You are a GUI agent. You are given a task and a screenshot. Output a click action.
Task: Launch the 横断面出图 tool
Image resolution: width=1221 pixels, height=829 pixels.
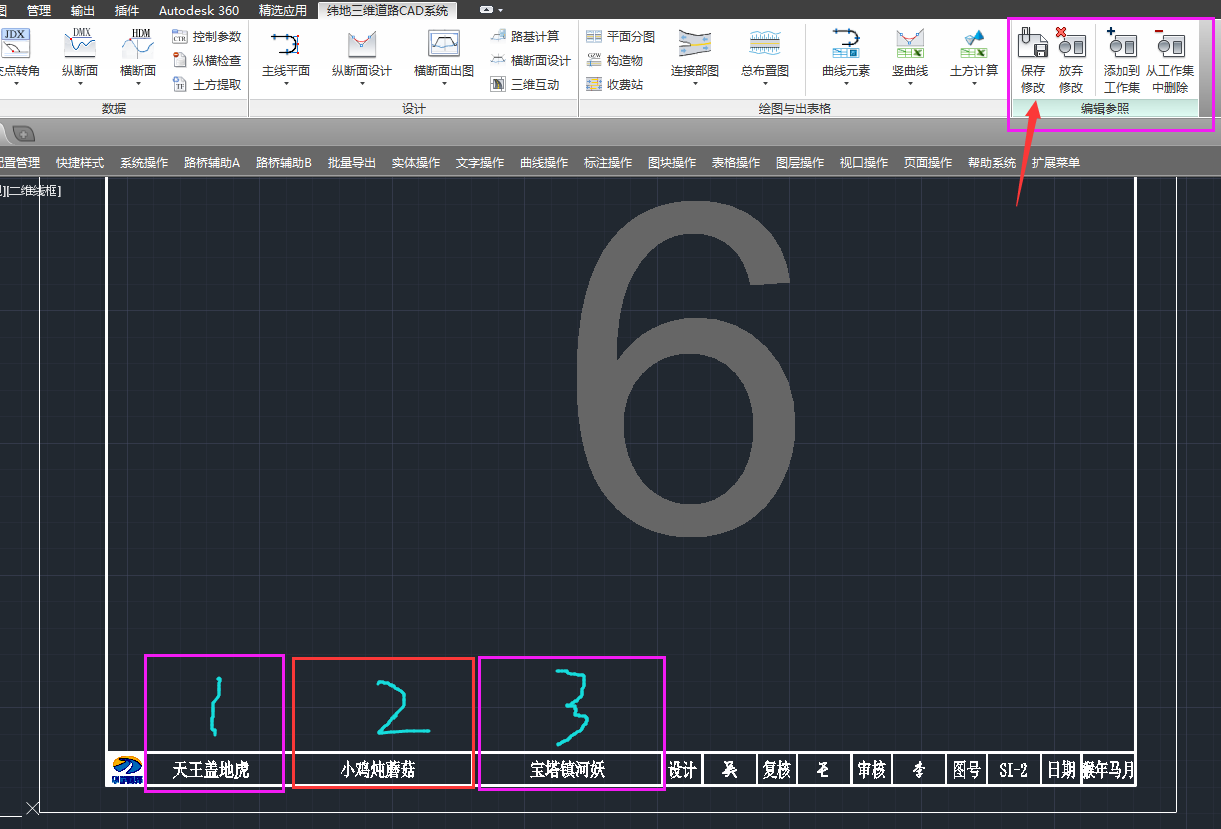point(444,55)
